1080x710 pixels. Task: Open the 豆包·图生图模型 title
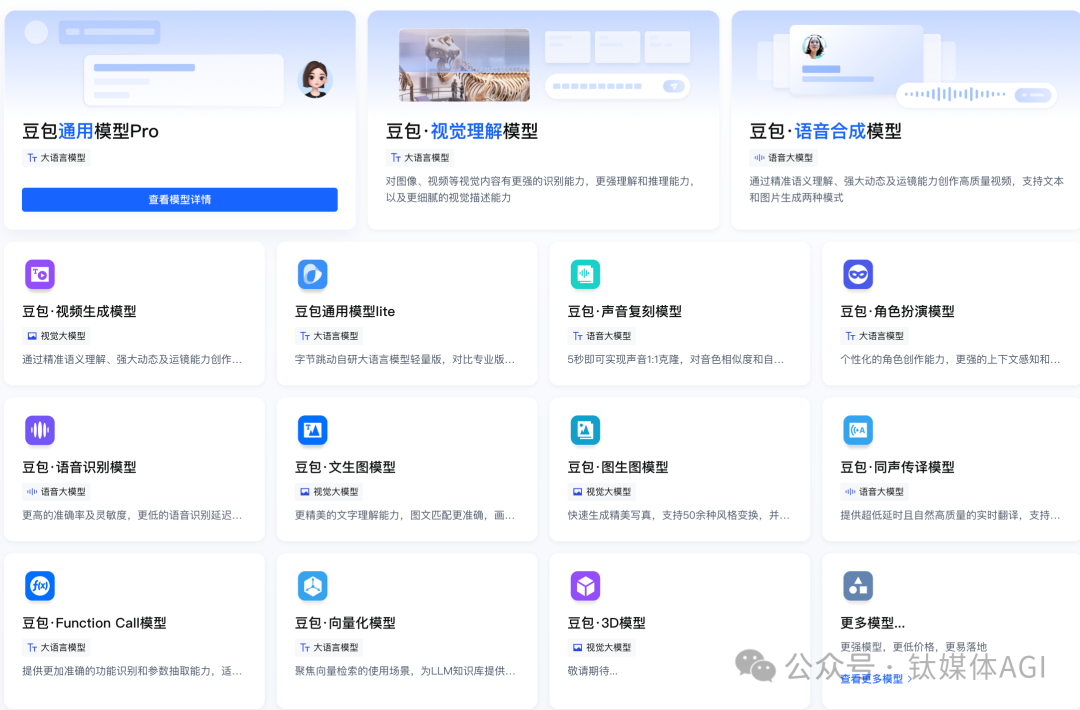[618, 467]
